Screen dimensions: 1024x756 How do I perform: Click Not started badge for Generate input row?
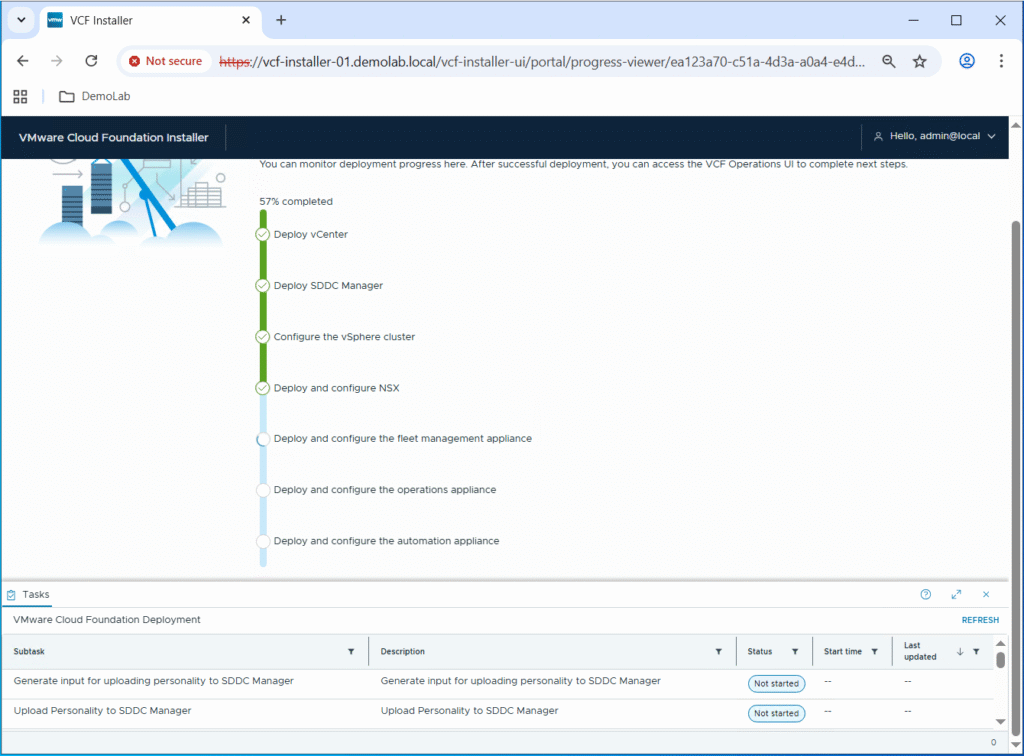click(776, 684)
